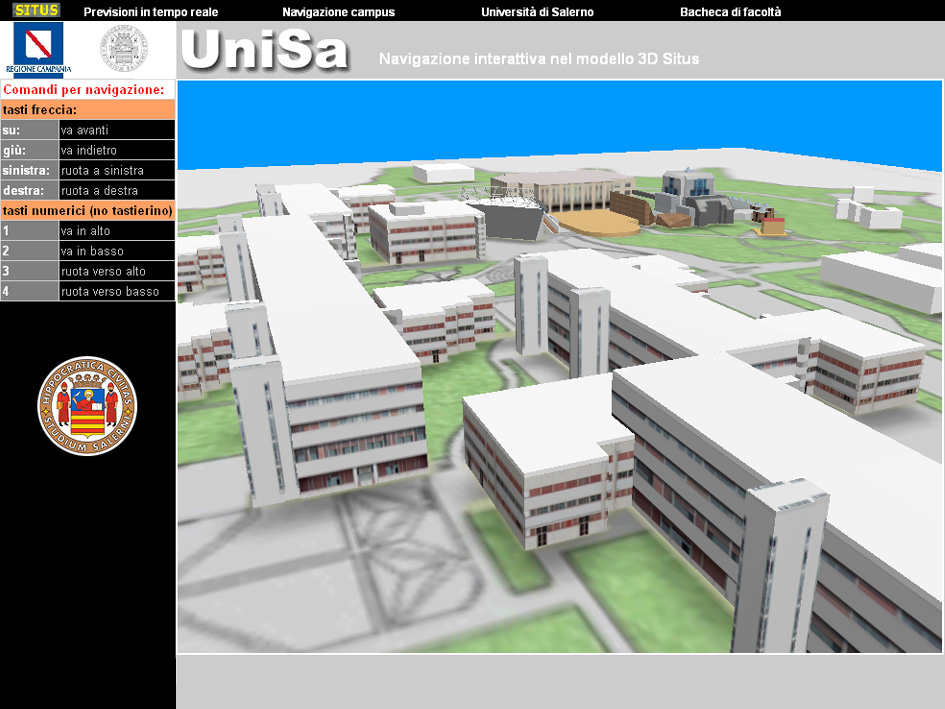Select the key '1' cell

point(30,230)
